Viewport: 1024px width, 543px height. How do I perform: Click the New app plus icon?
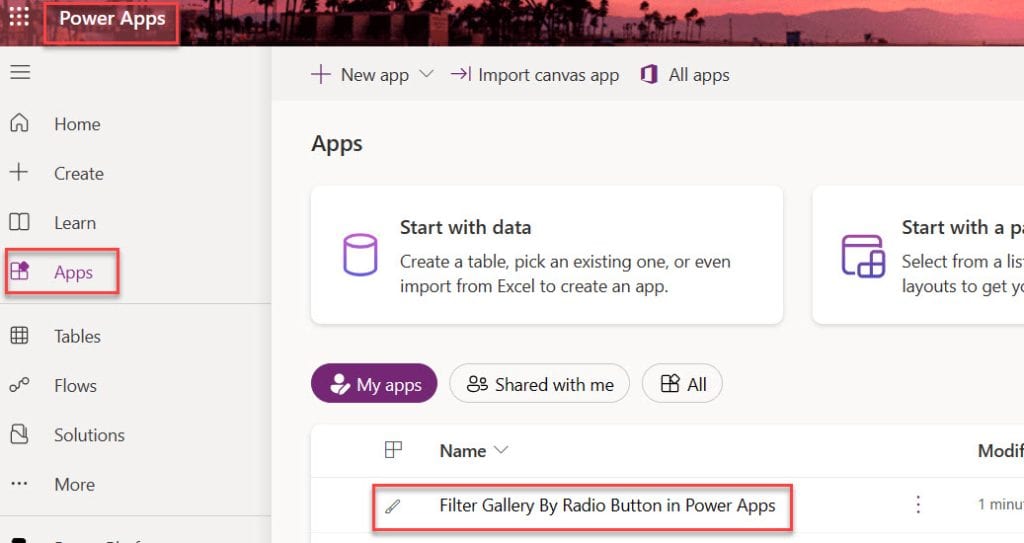(x=321, y=74)
